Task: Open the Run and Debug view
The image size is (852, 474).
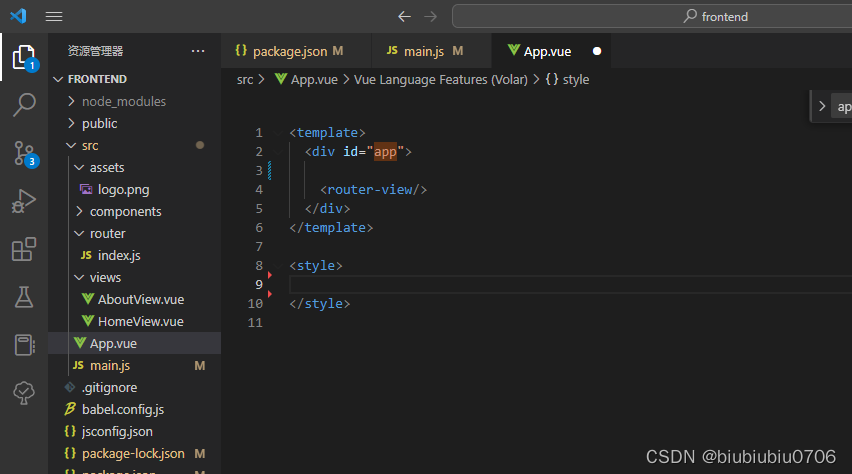Action: (x=23, y=201)
